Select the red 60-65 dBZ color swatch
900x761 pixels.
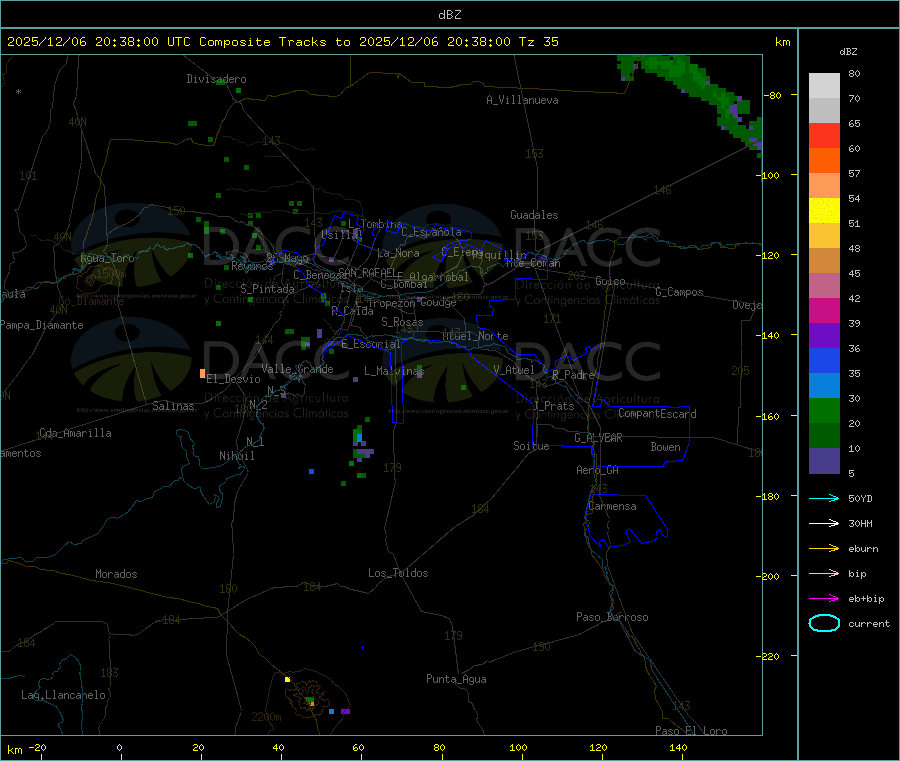coord(824,135)
